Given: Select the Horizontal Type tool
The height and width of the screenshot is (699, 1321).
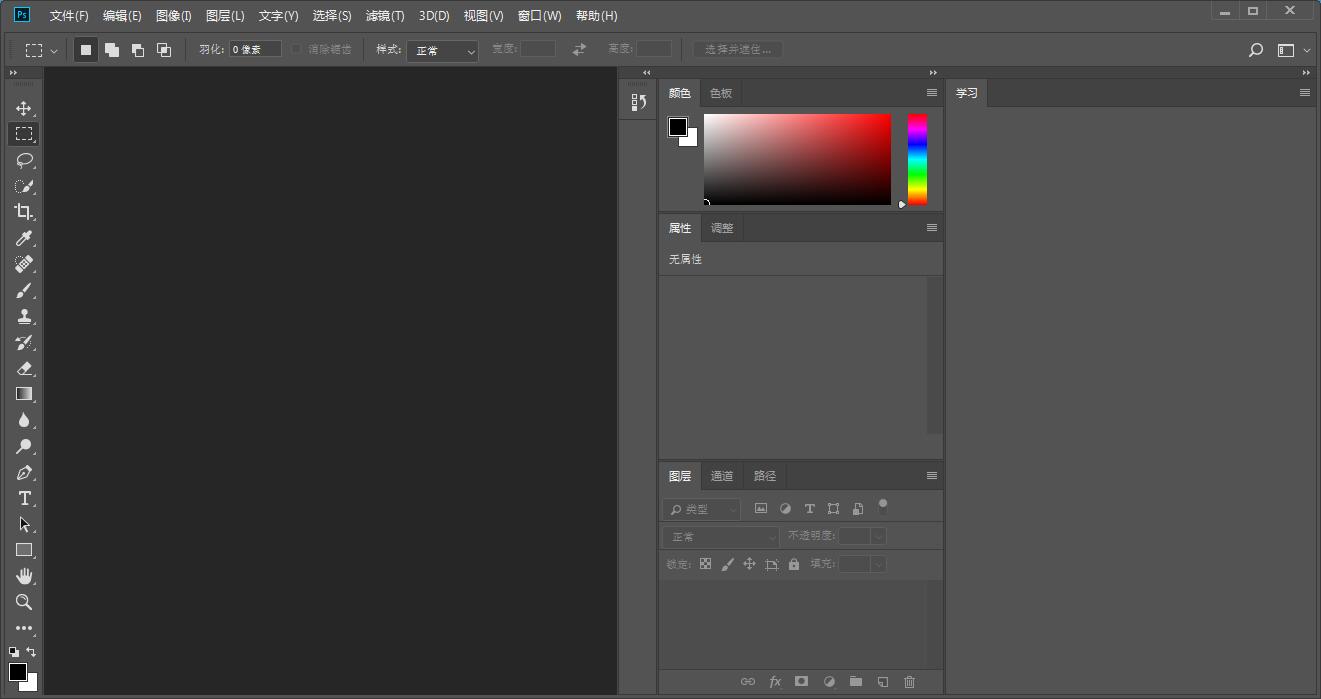Looking at the screenshot, I should [x=24, y=498].
